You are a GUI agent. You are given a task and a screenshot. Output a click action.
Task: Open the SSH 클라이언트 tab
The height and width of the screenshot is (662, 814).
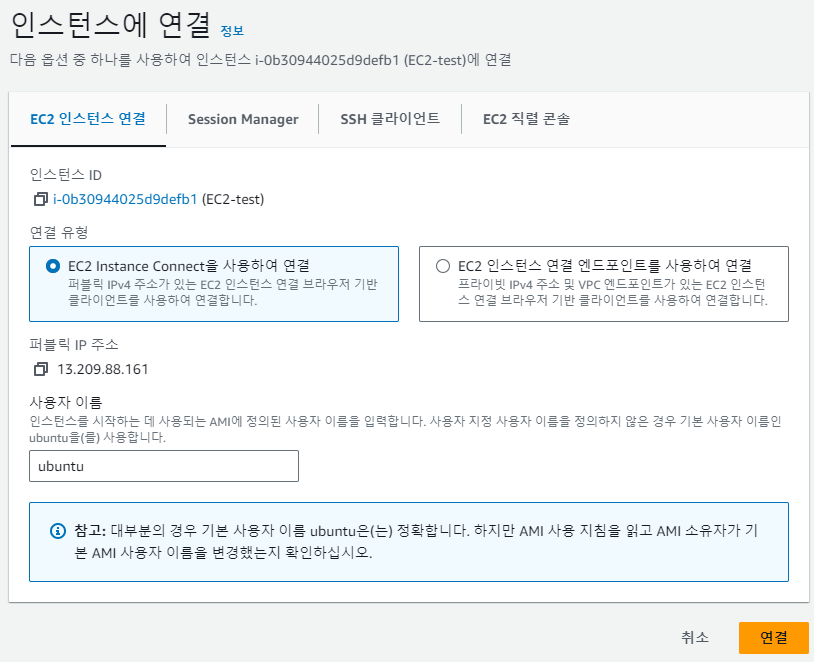click(390, 119)
